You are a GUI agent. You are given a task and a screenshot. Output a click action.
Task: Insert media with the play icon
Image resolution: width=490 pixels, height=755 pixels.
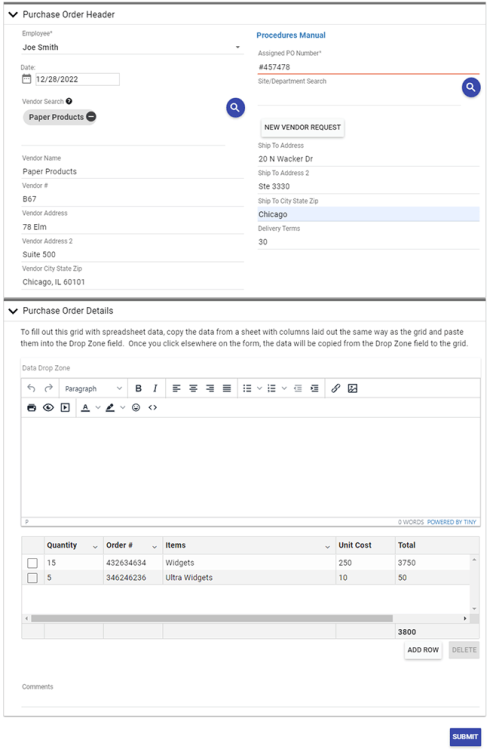pos(65,407)
